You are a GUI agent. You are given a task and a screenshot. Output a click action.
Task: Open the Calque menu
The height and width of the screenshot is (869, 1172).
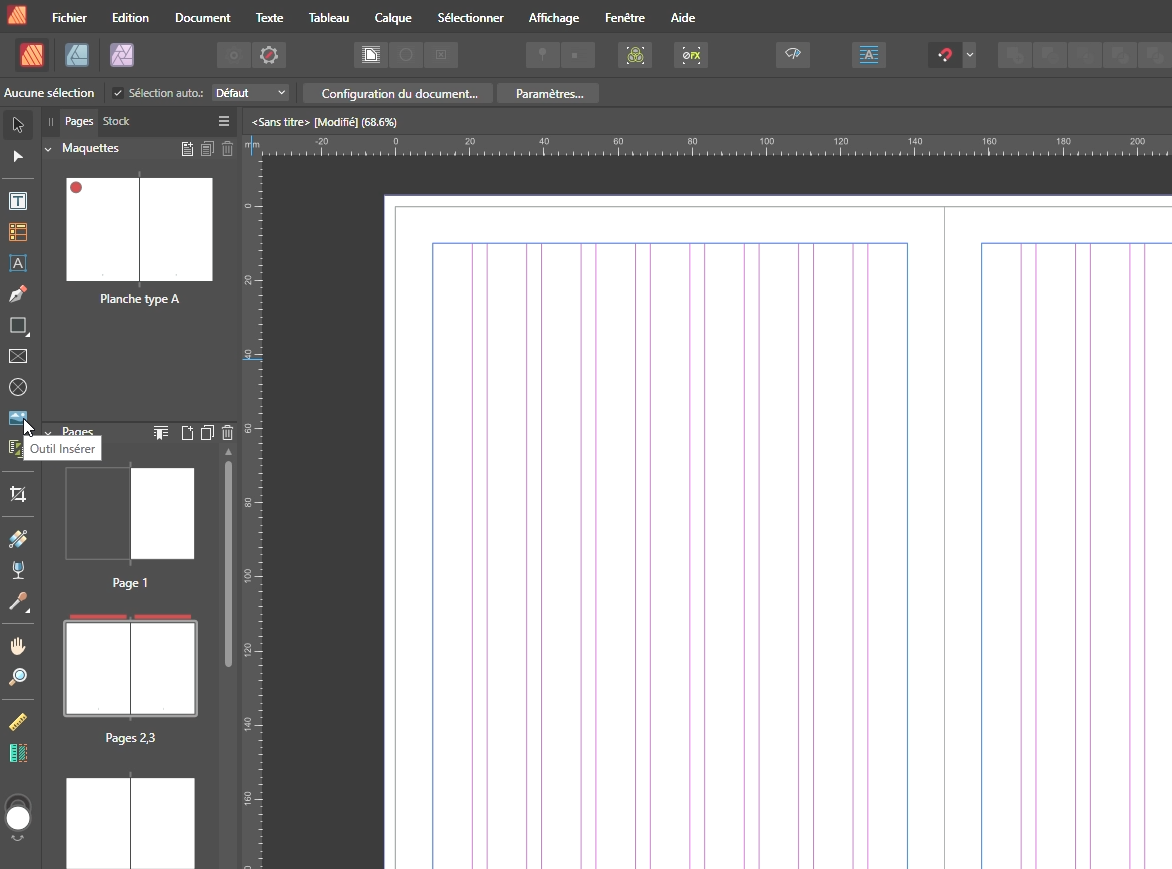coord(393,18)
